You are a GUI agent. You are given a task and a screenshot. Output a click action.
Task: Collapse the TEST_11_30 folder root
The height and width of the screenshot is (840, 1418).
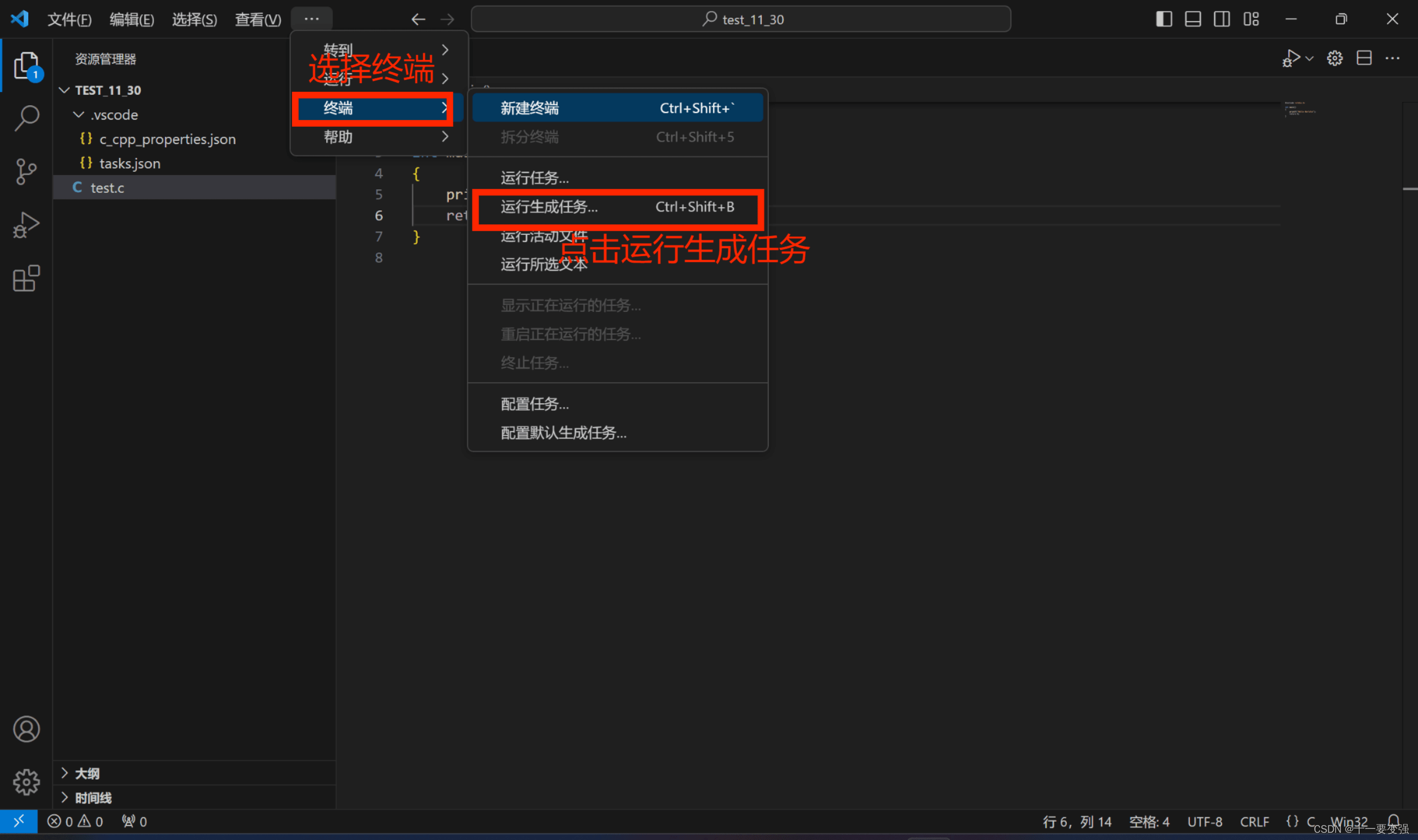pyautogui.click(x=194, y=90)
